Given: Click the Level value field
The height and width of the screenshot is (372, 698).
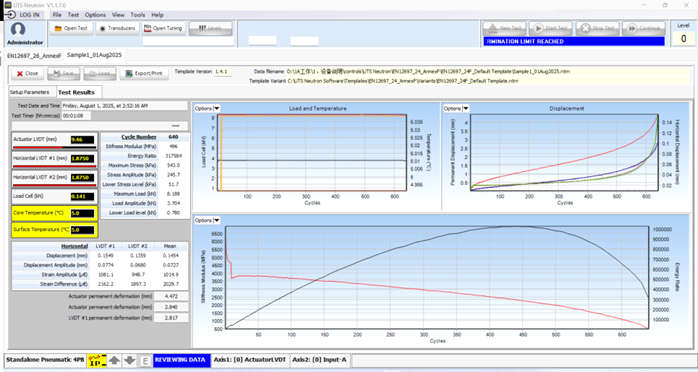Looking at the screenshot, I should click(x=683, y=38).
